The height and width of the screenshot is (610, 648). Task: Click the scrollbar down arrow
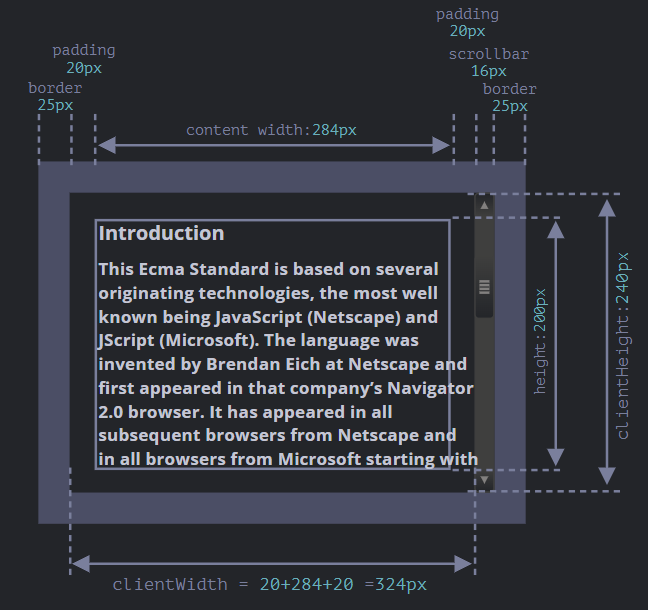pyautogui.click(x=485, y=481)
